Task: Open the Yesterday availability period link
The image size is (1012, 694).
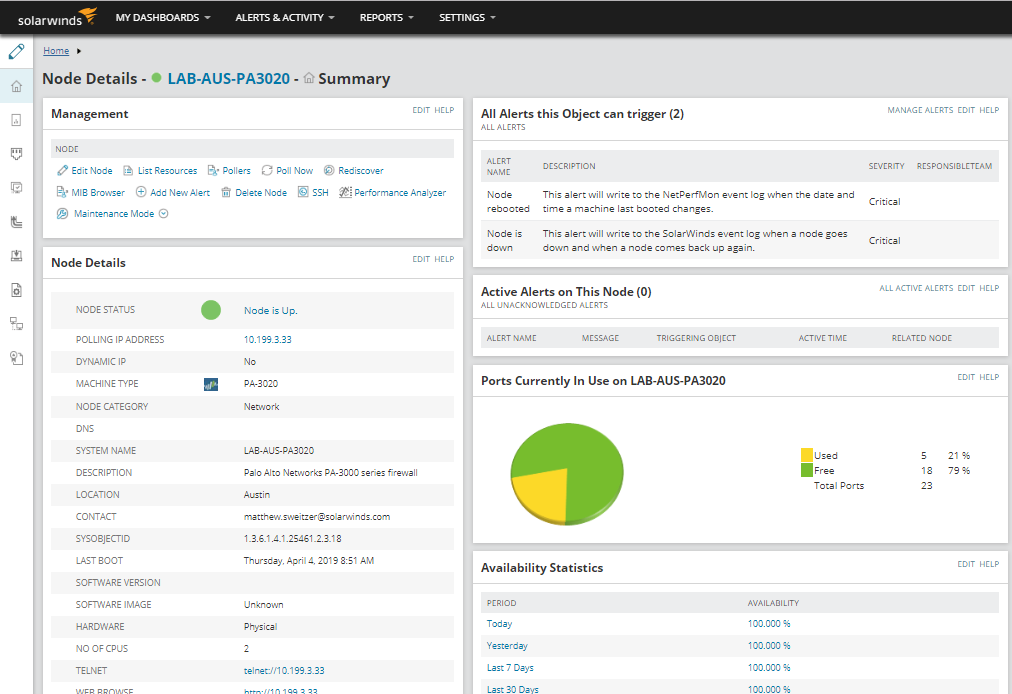Action: (507, 646)
